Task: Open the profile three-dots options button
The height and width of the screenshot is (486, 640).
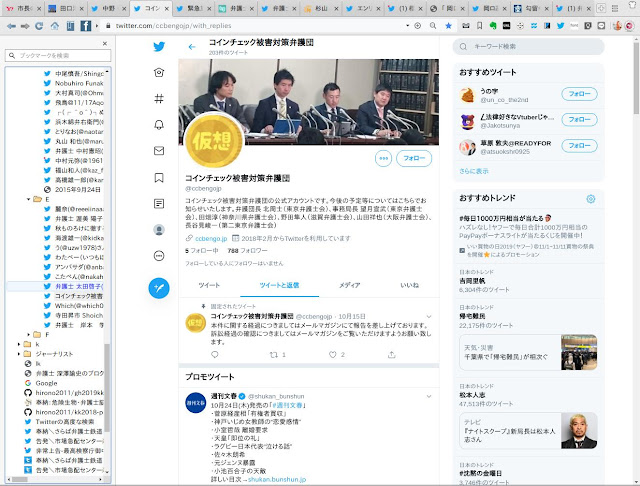Action: pyautogui.click(x=383, y=158)
